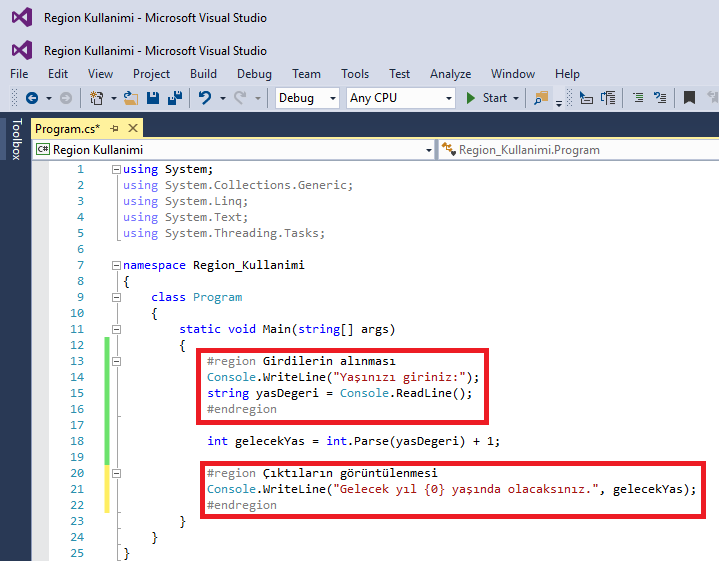
Task: Click line number 18 in the gutter
Action: click(x=77, y=441)
